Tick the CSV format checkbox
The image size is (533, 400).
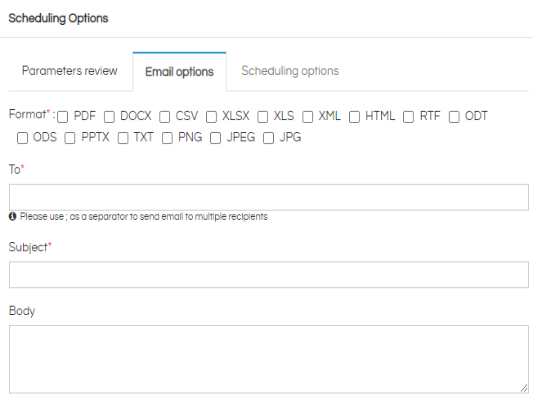[x=165, y=117]
